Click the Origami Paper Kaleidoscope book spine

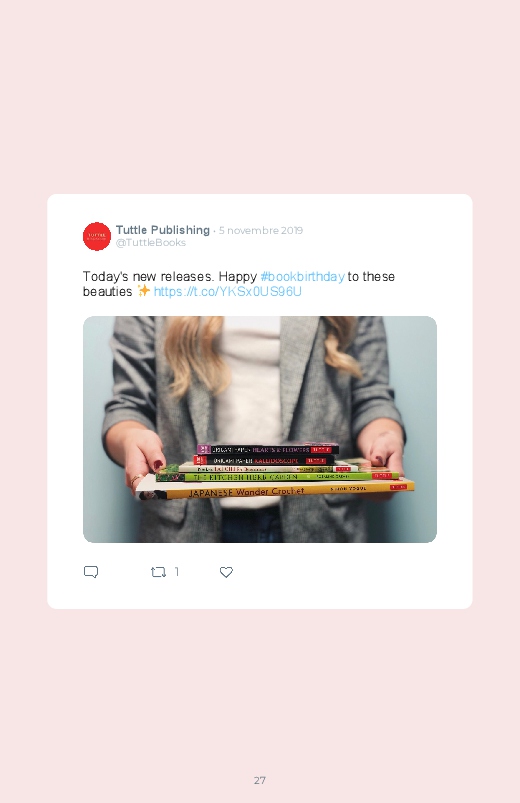(x=264, y=460)
